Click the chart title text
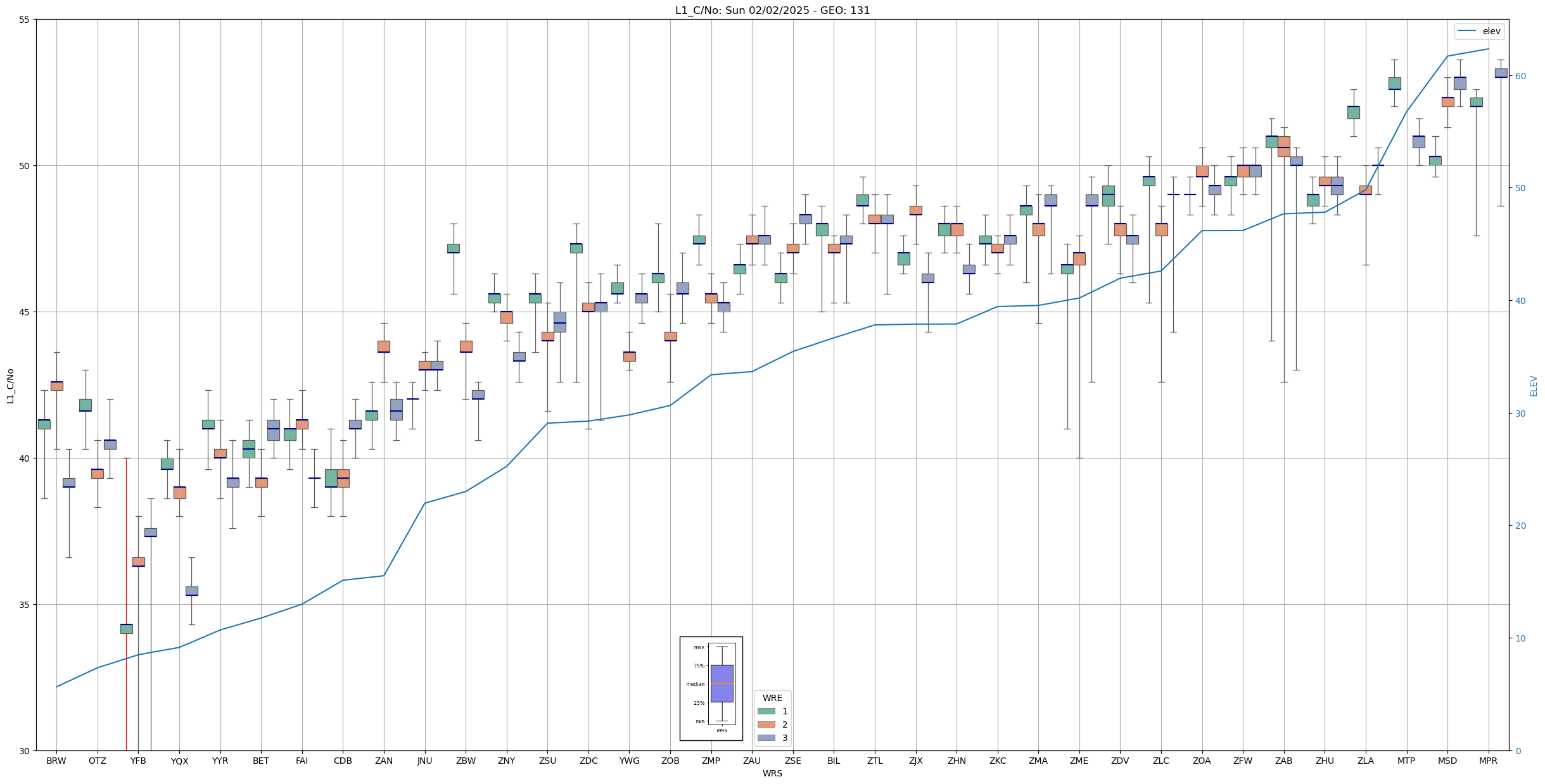 (x=772, y=10)
